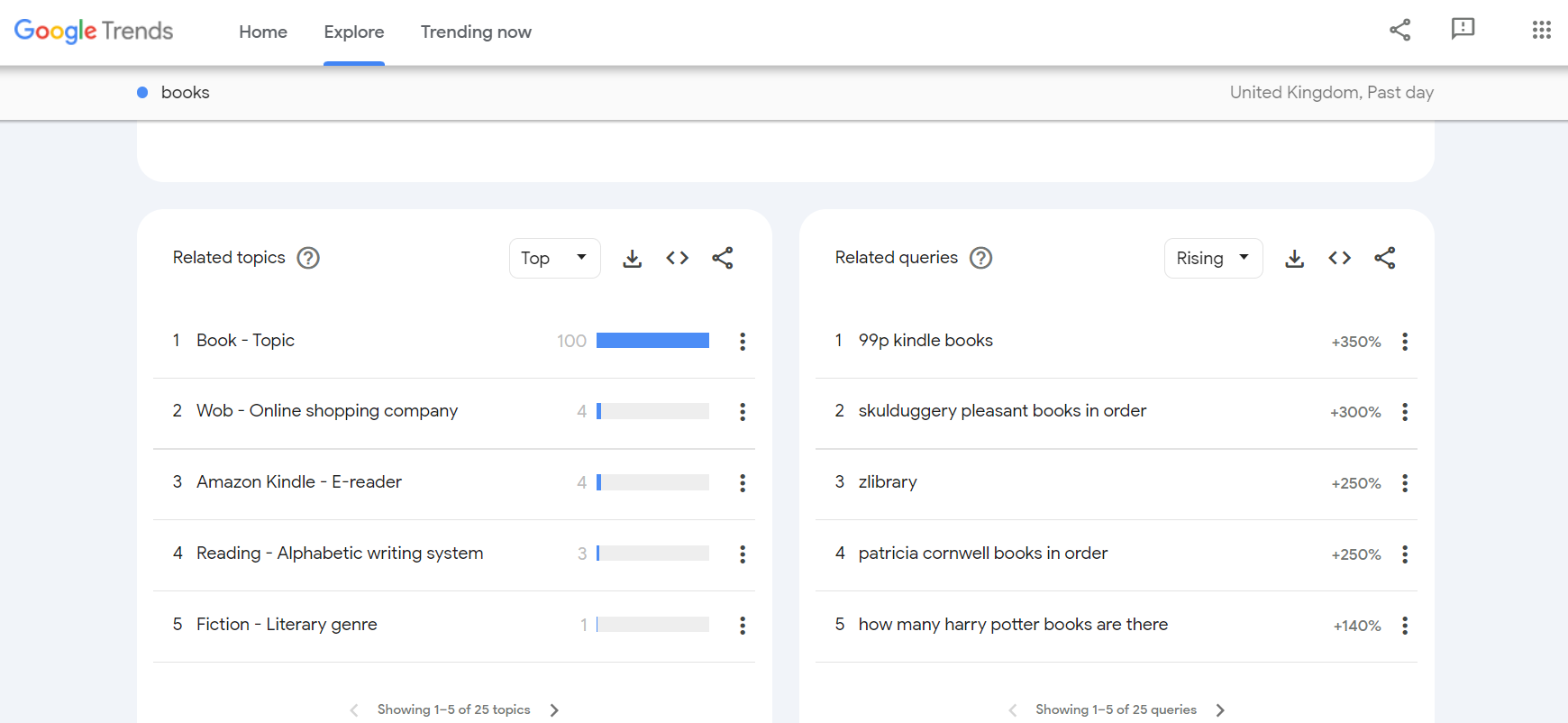
Task: Open the Rising dropdown in Related queries
Action: point(1213,259)
